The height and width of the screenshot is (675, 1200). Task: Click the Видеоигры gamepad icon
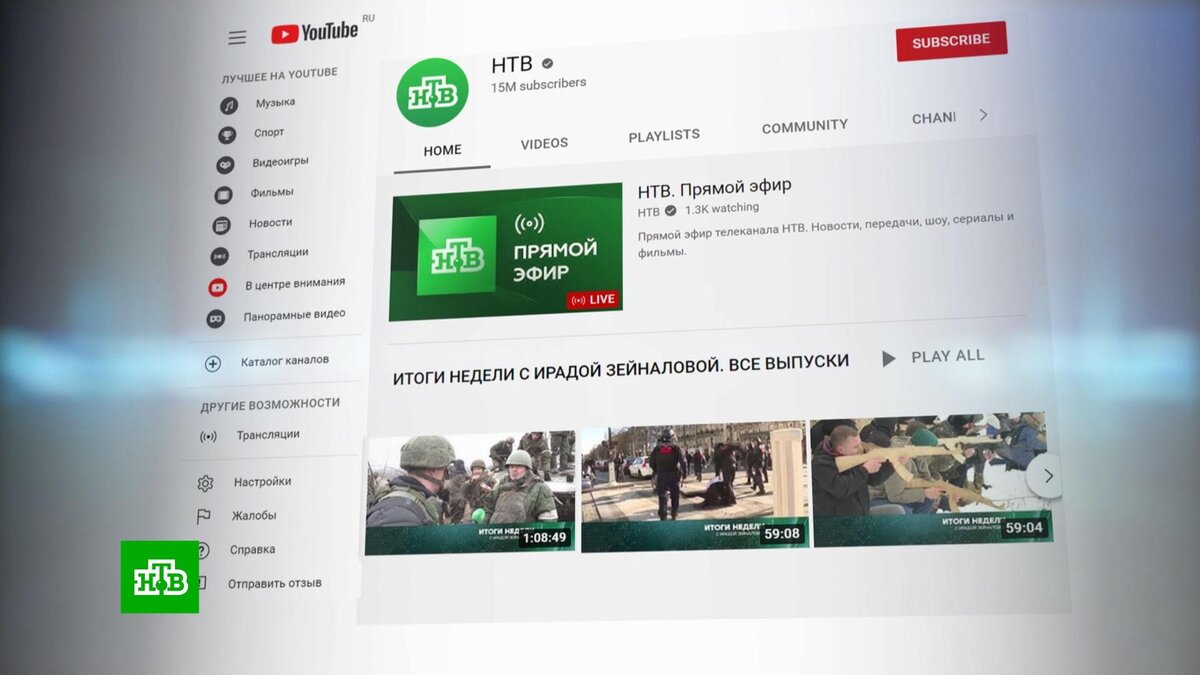point(225,165)
